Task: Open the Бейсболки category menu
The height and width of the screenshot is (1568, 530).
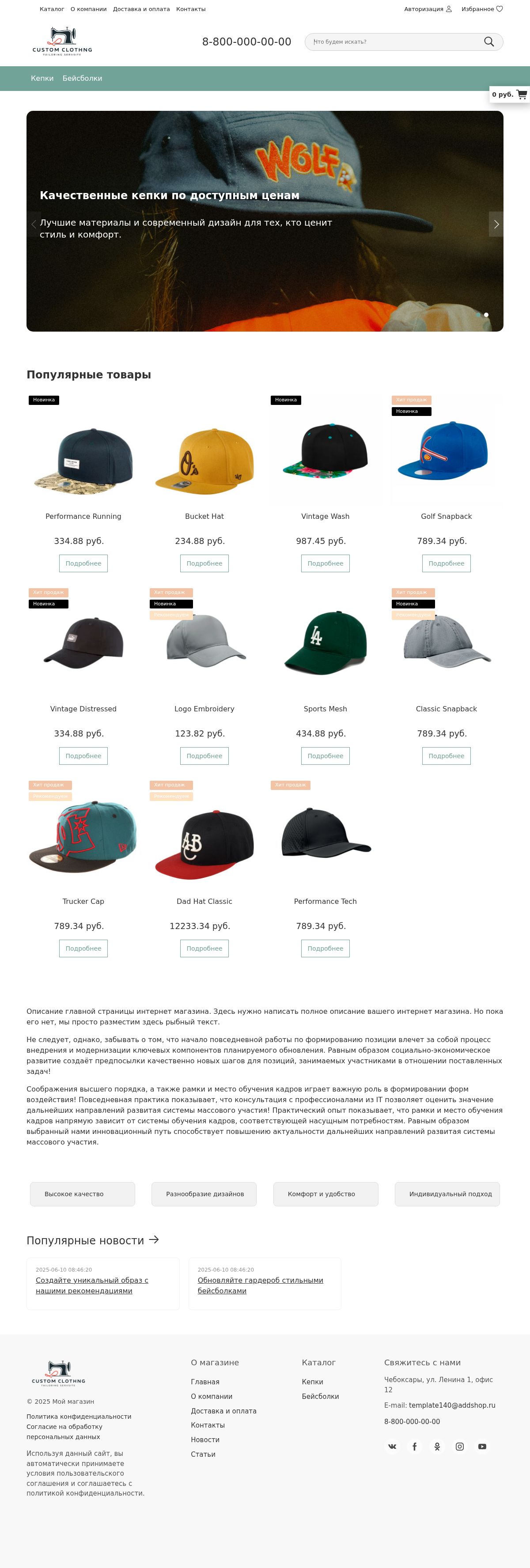Action: pos(82,79)
